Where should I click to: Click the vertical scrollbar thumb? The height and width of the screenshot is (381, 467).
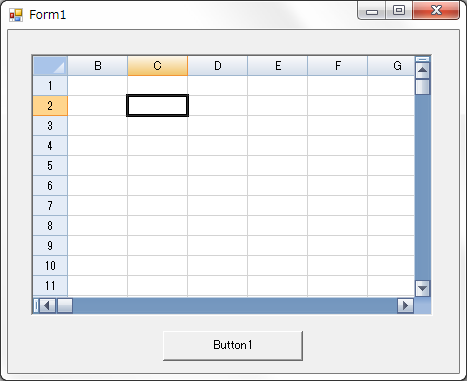[x=423, y=87]
